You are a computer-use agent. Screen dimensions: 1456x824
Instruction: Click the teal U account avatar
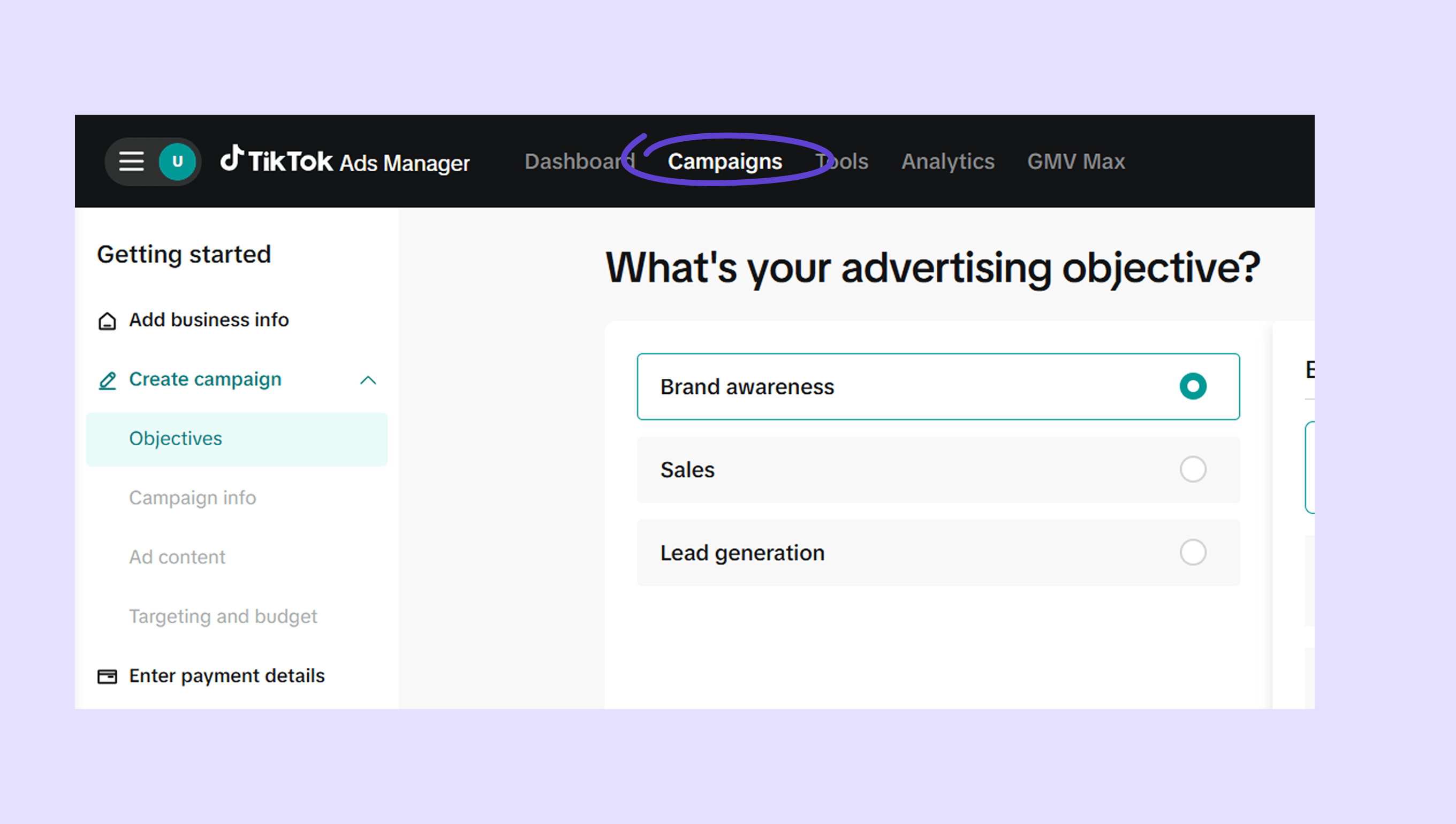pyautogui.click(x=177, y=161)
